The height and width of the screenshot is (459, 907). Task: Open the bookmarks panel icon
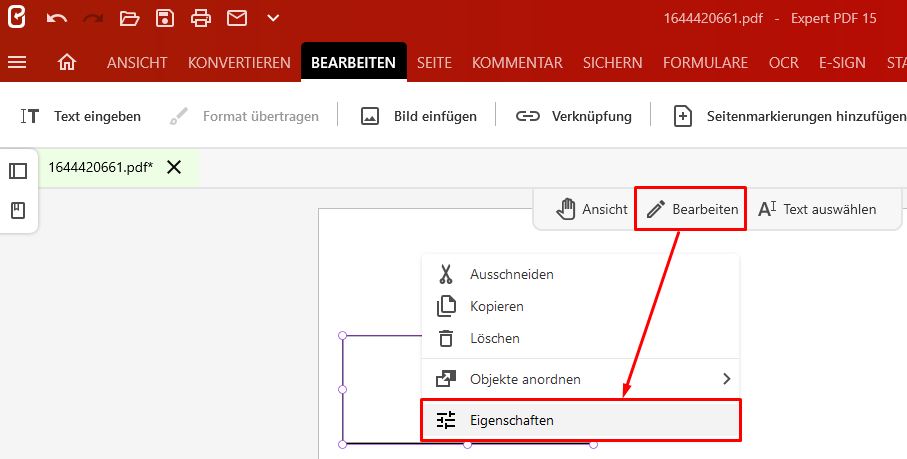pyautogui.click(x=18, y=210)
